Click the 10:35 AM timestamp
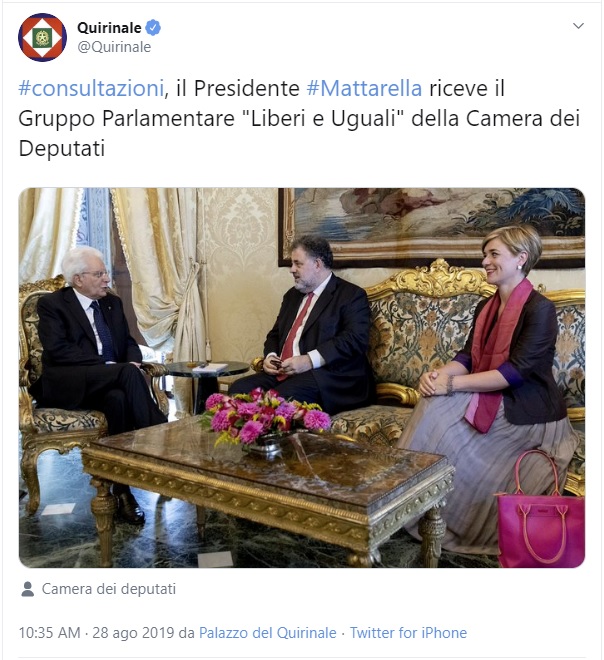This screenshot has width=604, height=660. (49, 633)
